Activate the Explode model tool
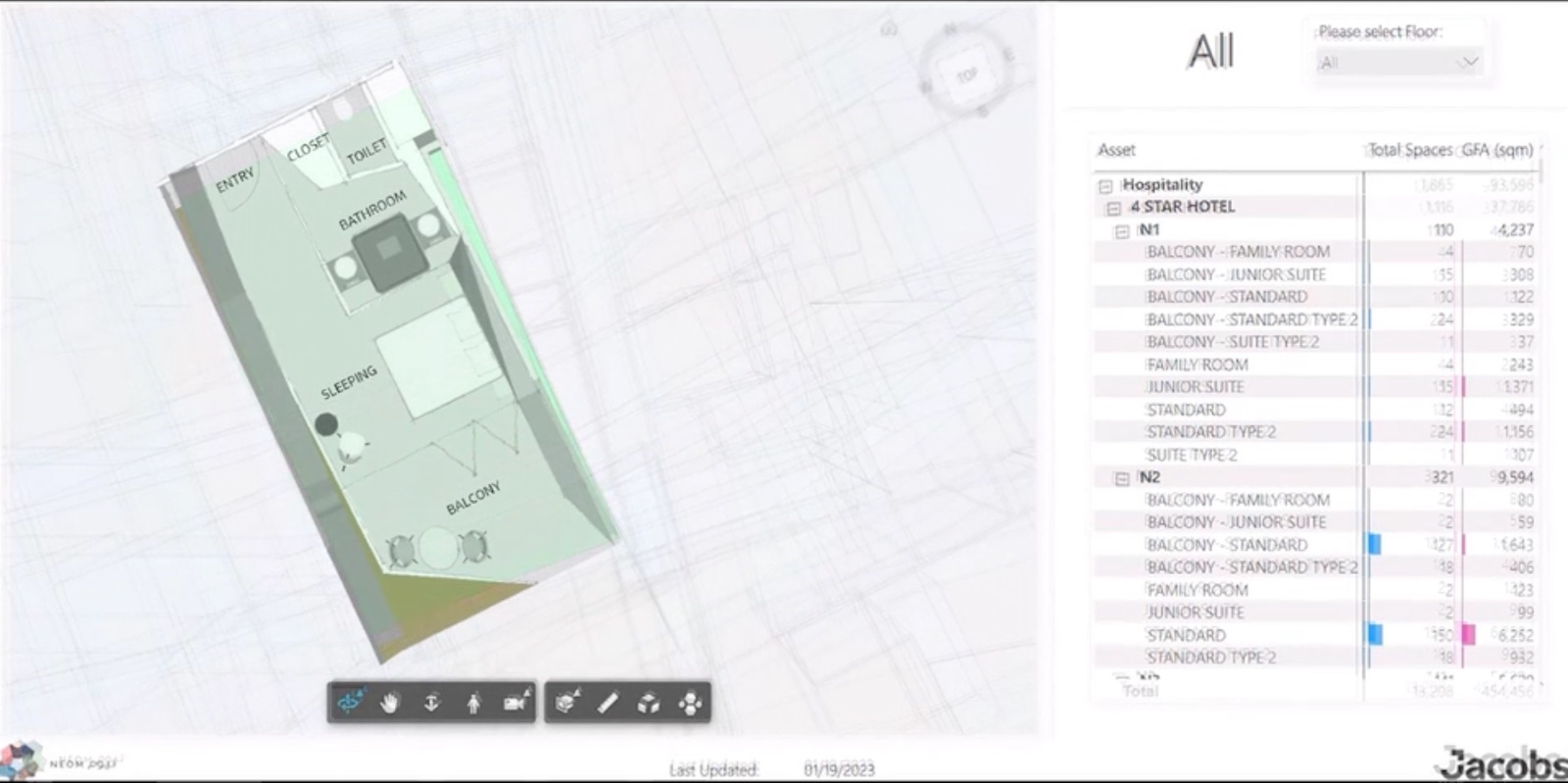The image size is (1568, 783). click(x=649, y=703)
